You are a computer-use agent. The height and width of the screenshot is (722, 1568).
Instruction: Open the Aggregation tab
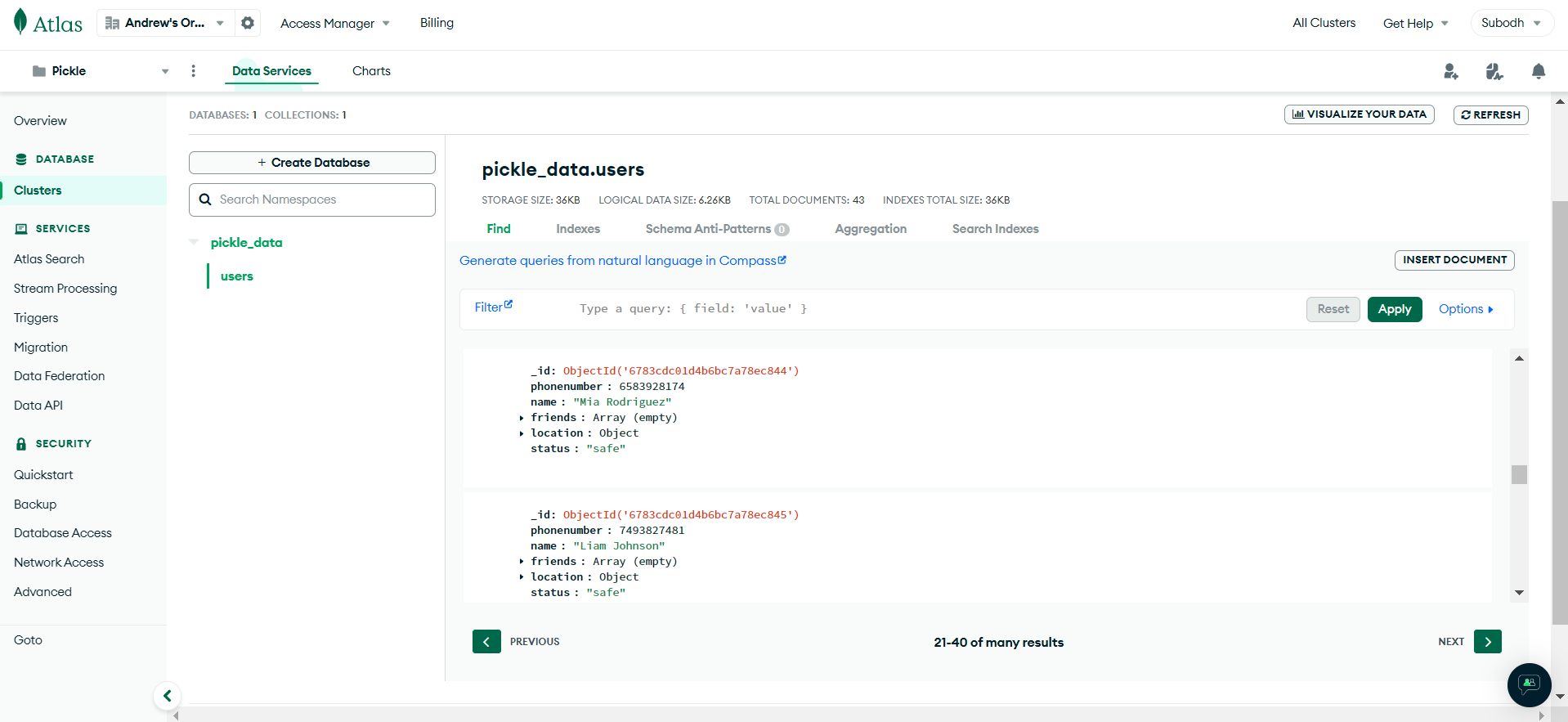point(871,229)
